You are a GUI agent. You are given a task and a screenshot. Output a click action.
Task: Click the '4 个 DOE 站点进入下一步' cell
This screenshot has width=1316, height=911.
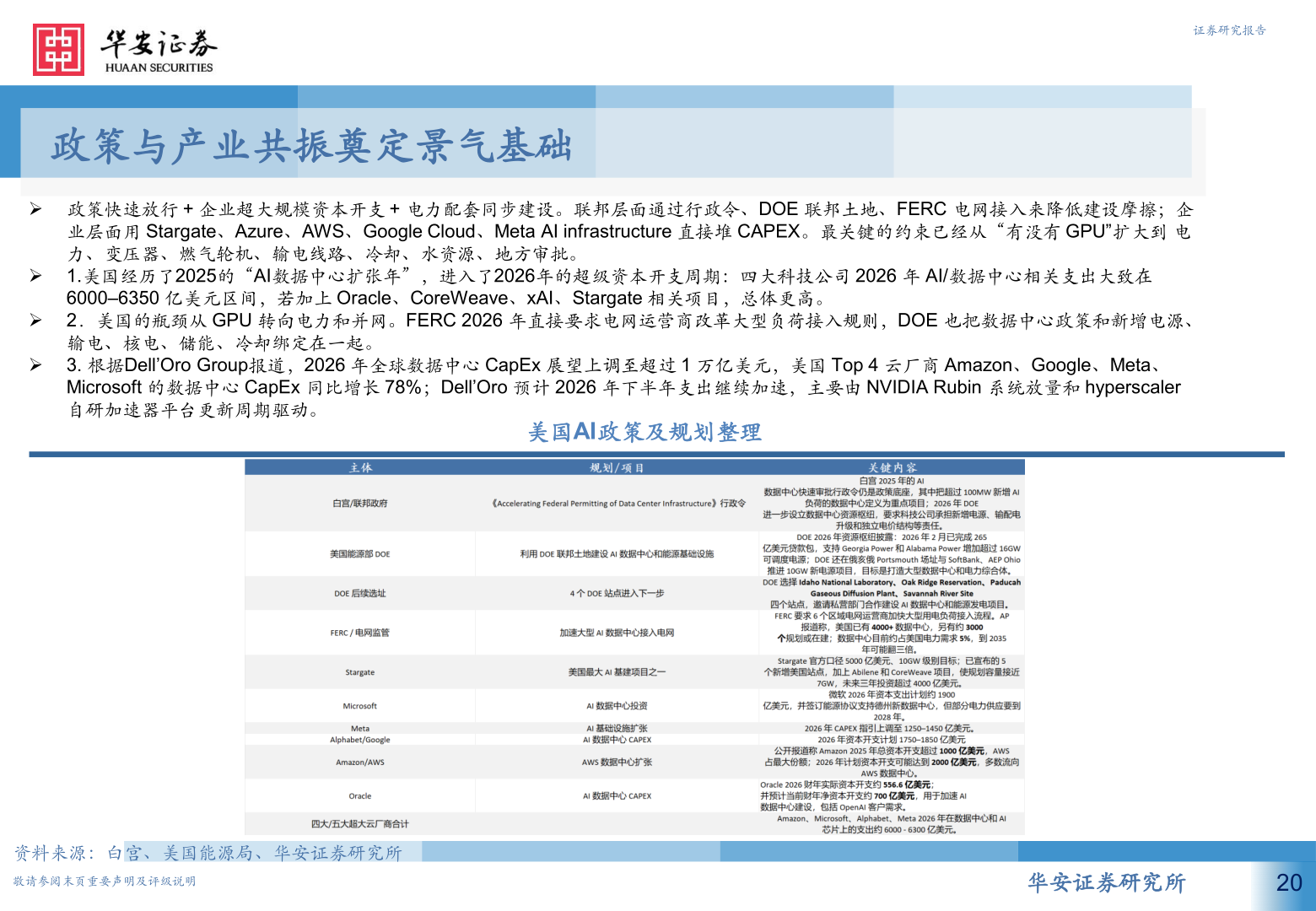(x=617, y=594)
